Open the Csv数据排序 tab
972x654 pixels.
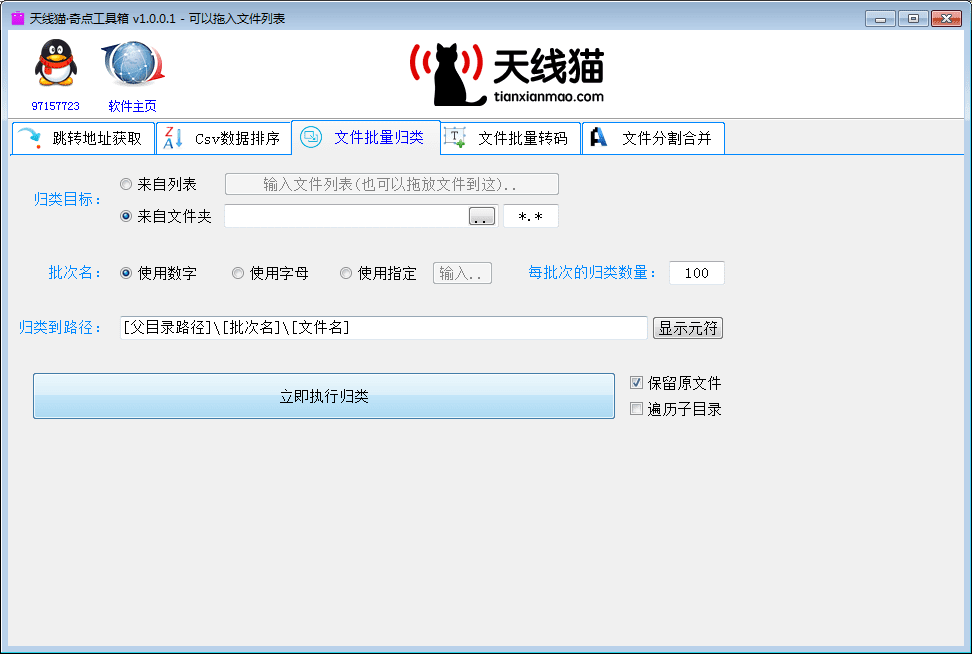(x=224, y=138)
